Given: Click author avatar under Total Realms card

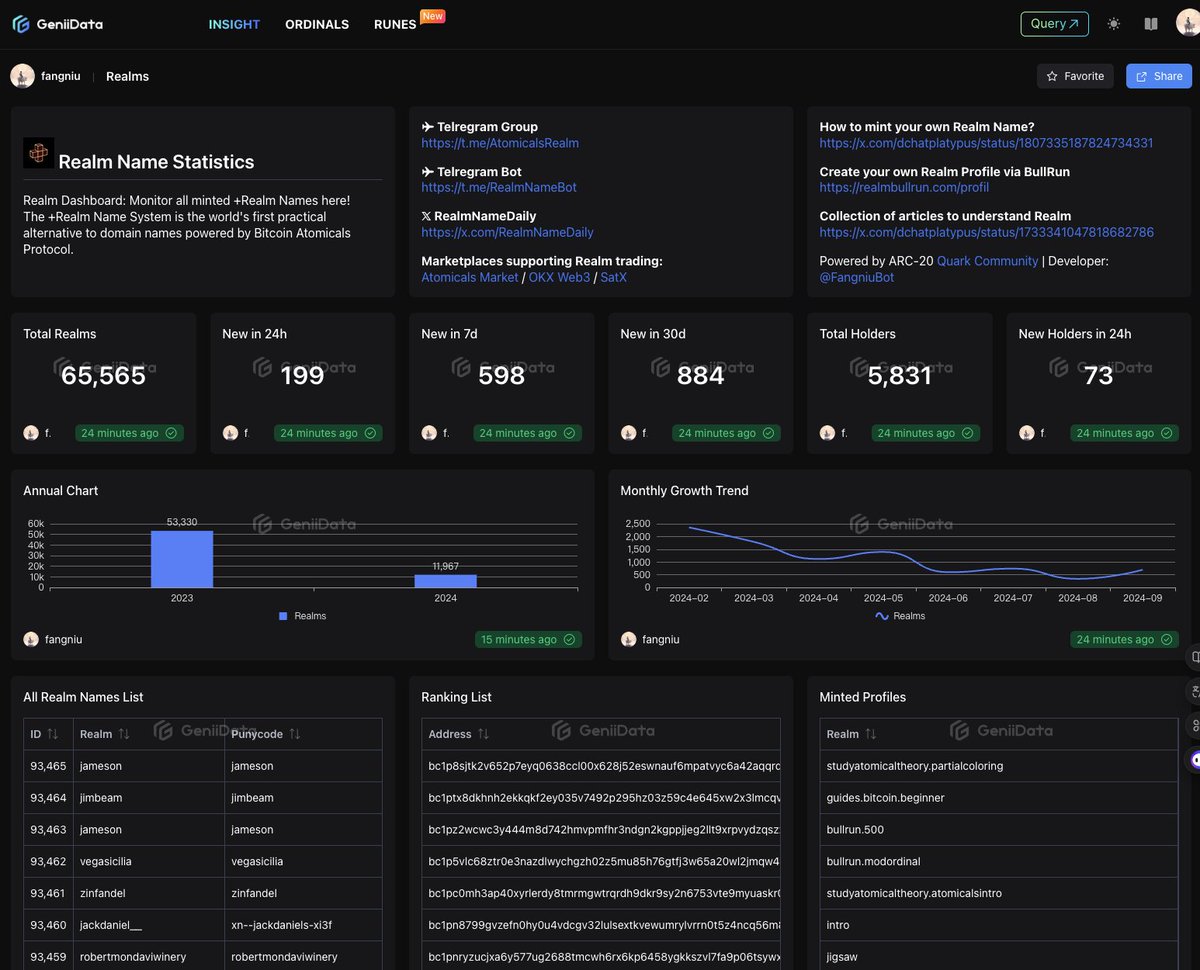Looking at the screenshot, I should 31,433.
